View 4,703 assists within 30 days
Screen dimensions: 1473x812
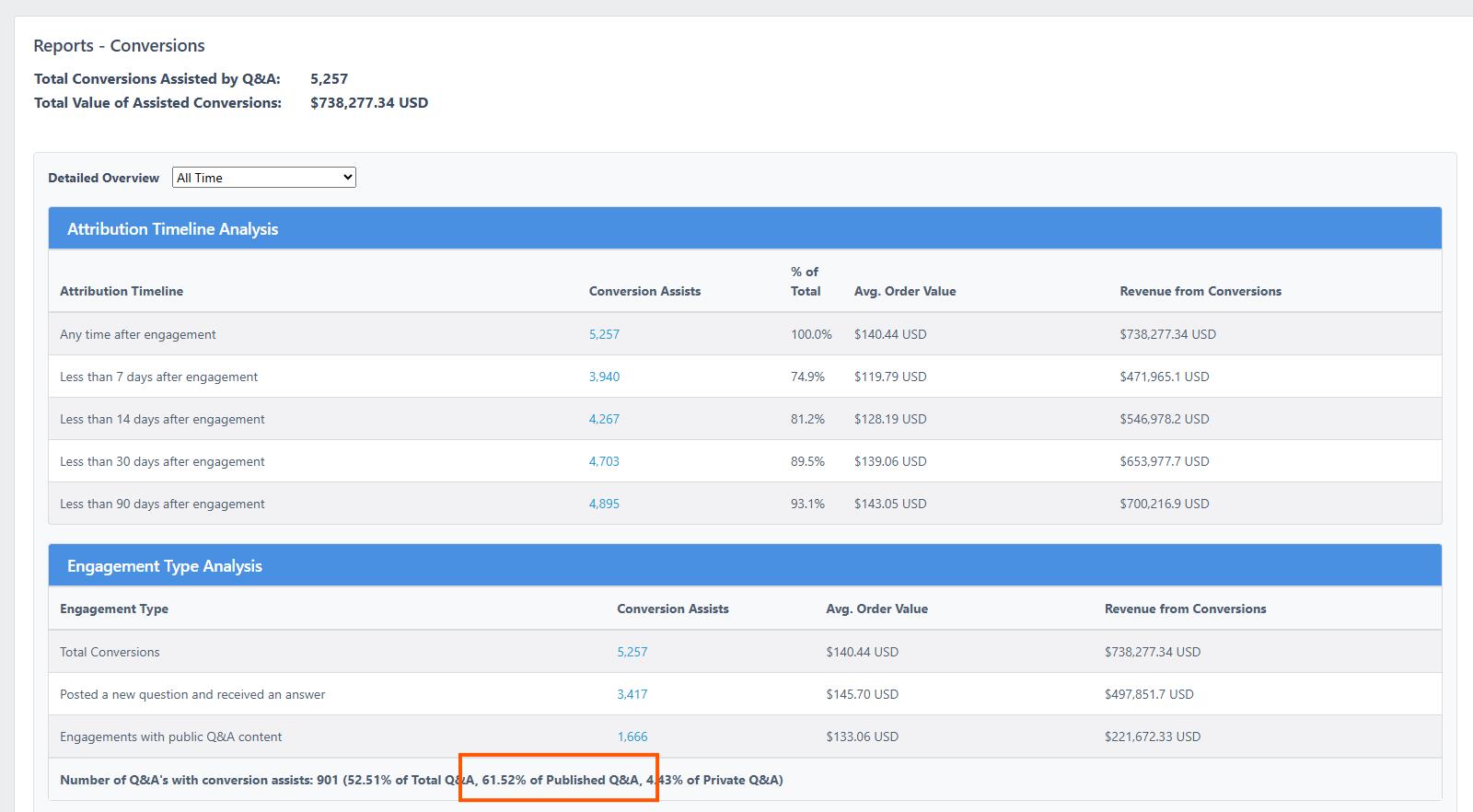tap(604, 461)
